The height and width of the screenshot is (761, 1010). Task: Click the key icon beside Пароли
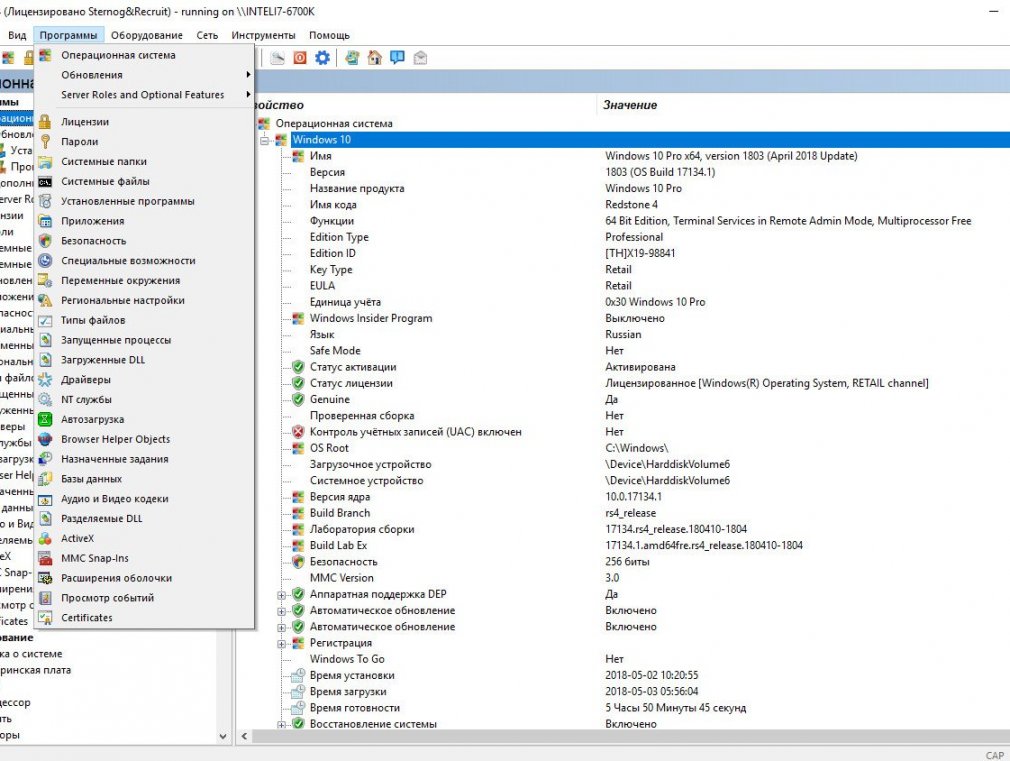(45, 142)
